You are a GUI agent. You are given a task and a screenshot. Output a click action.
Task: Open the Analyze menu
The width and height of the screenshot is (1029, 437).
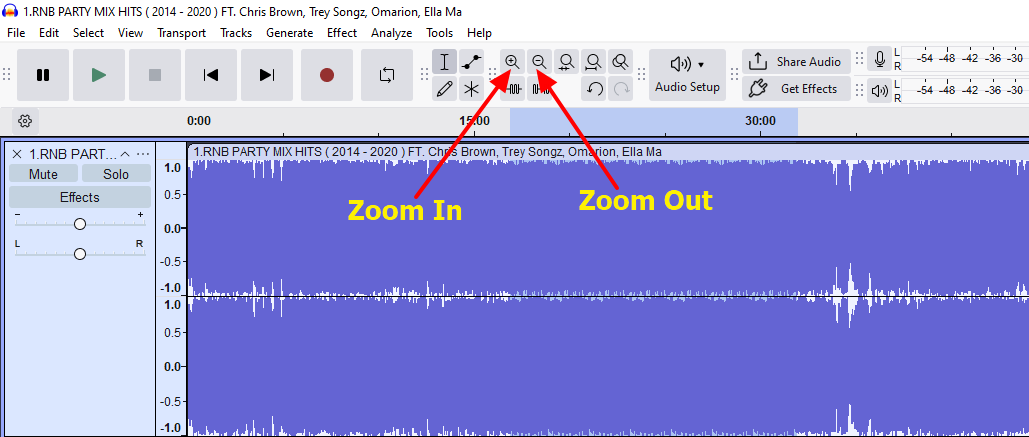click(392, 33)
